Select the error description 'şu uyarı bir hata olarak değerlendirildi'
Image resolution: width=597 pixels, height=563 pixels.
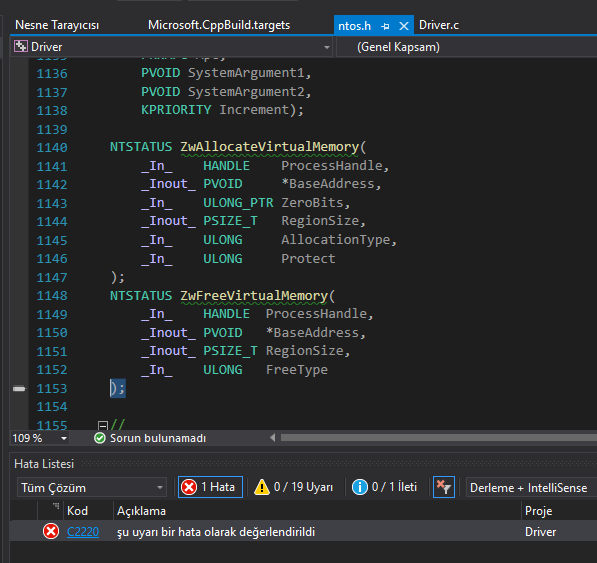216,532
